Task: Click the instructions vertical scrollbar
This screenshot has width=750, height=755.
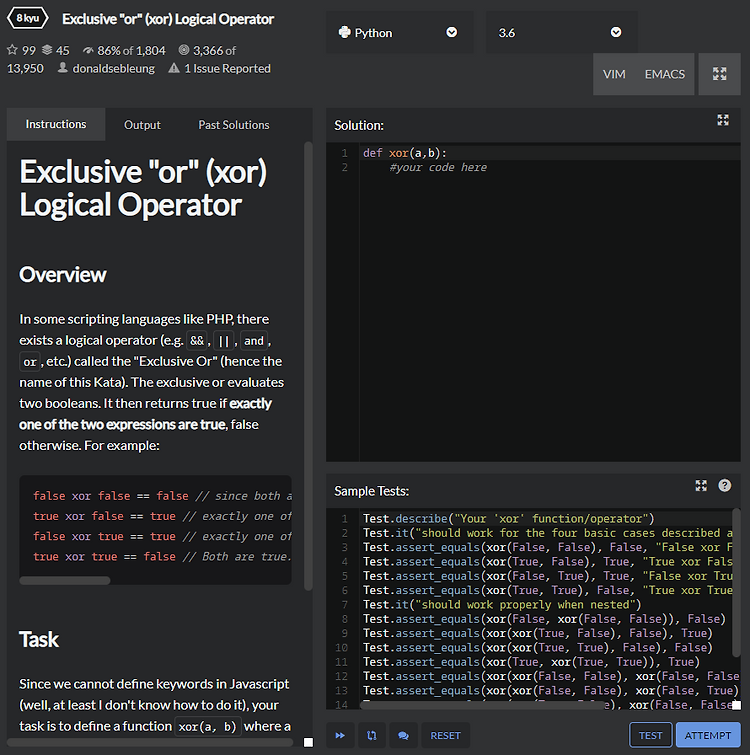Action: [x=308, y=366]
